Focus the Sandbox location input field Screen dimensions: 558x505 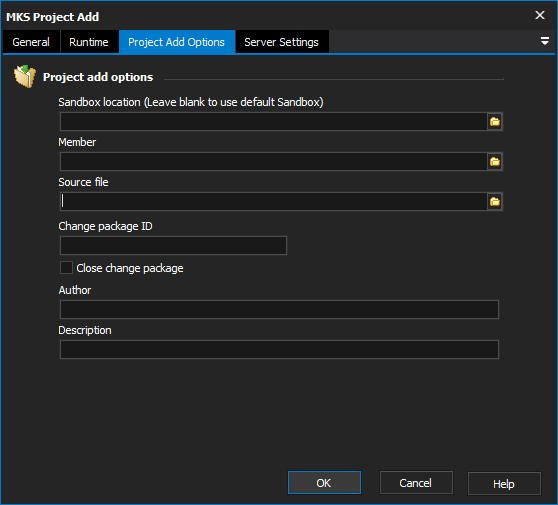273,122
